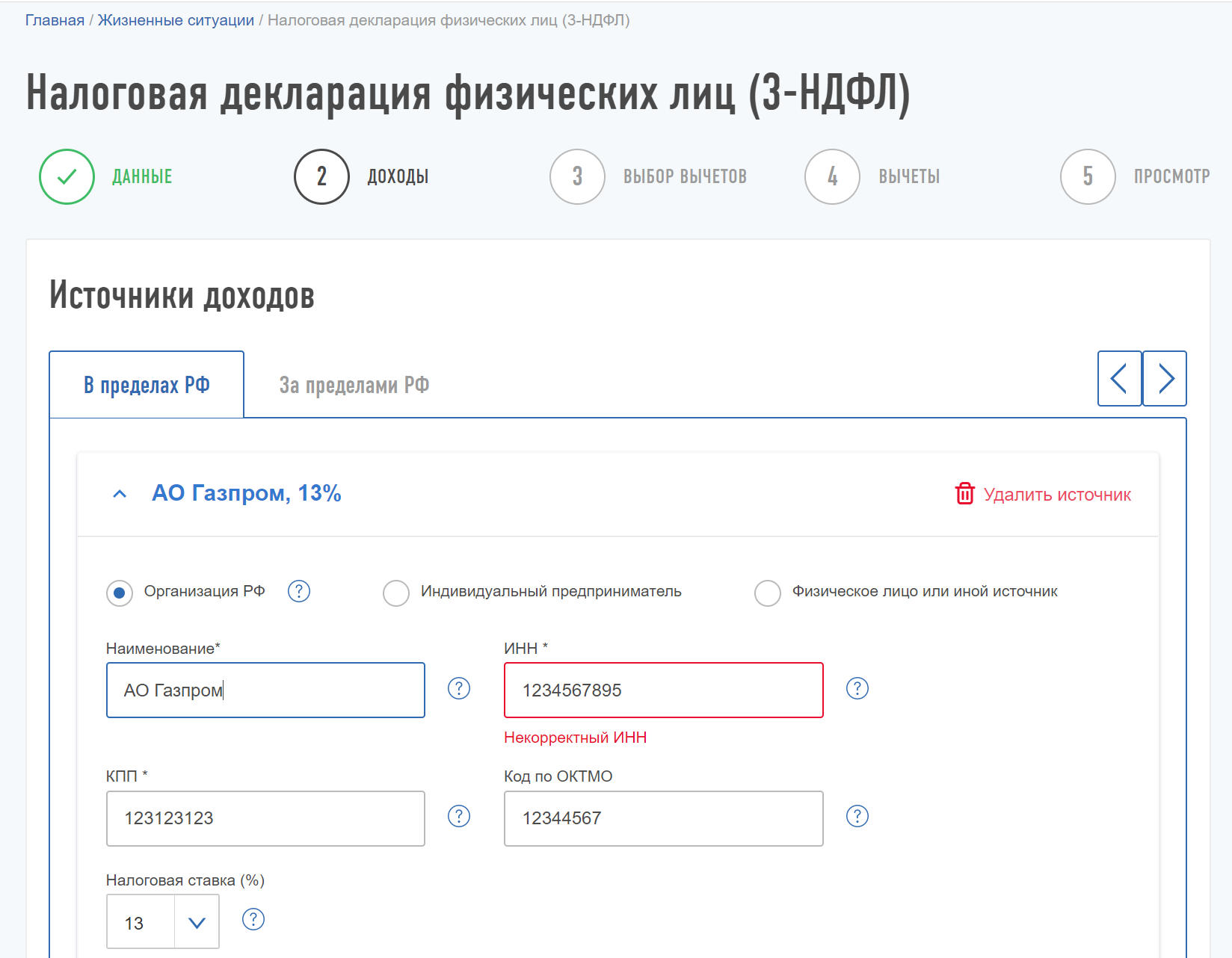Screen dimensions: 1232x958
Task: Click help icon beside Код по ОКТМО
Action: (857, 816)
